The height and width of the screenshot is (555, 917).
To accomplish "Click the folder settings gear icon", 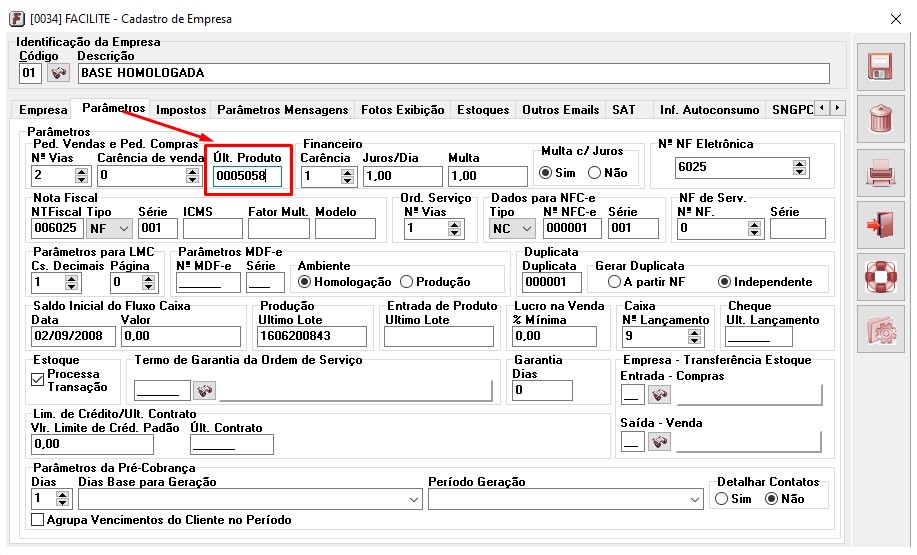I will tap(880, 330).
